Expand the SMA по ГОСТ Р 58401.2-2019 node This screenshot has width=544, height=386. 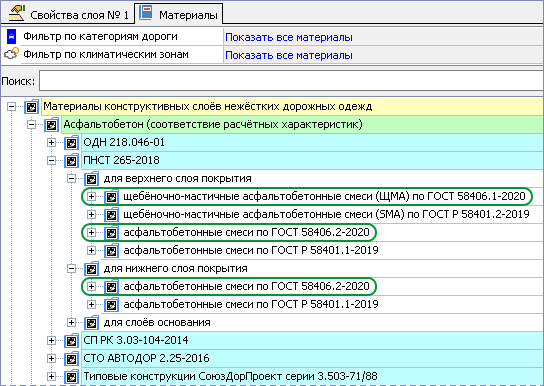[x=91, y=215]
